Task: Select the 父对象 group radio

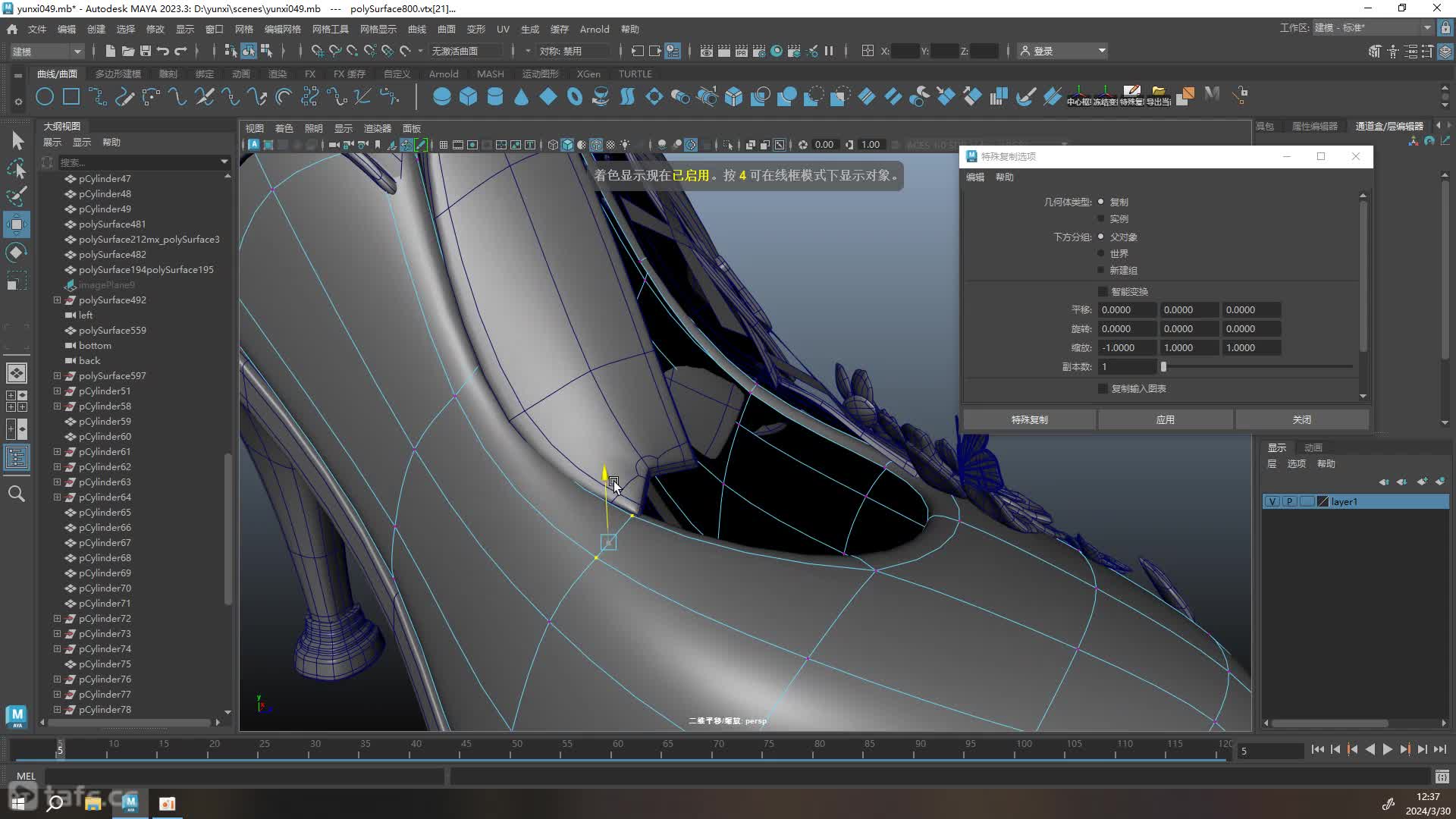Action: click(1101, 237)
